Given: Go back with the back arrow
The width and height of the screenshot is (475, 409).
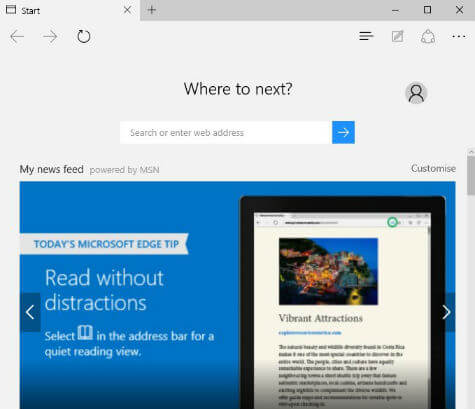Looking at the screenshot, I should coord(17,36).
